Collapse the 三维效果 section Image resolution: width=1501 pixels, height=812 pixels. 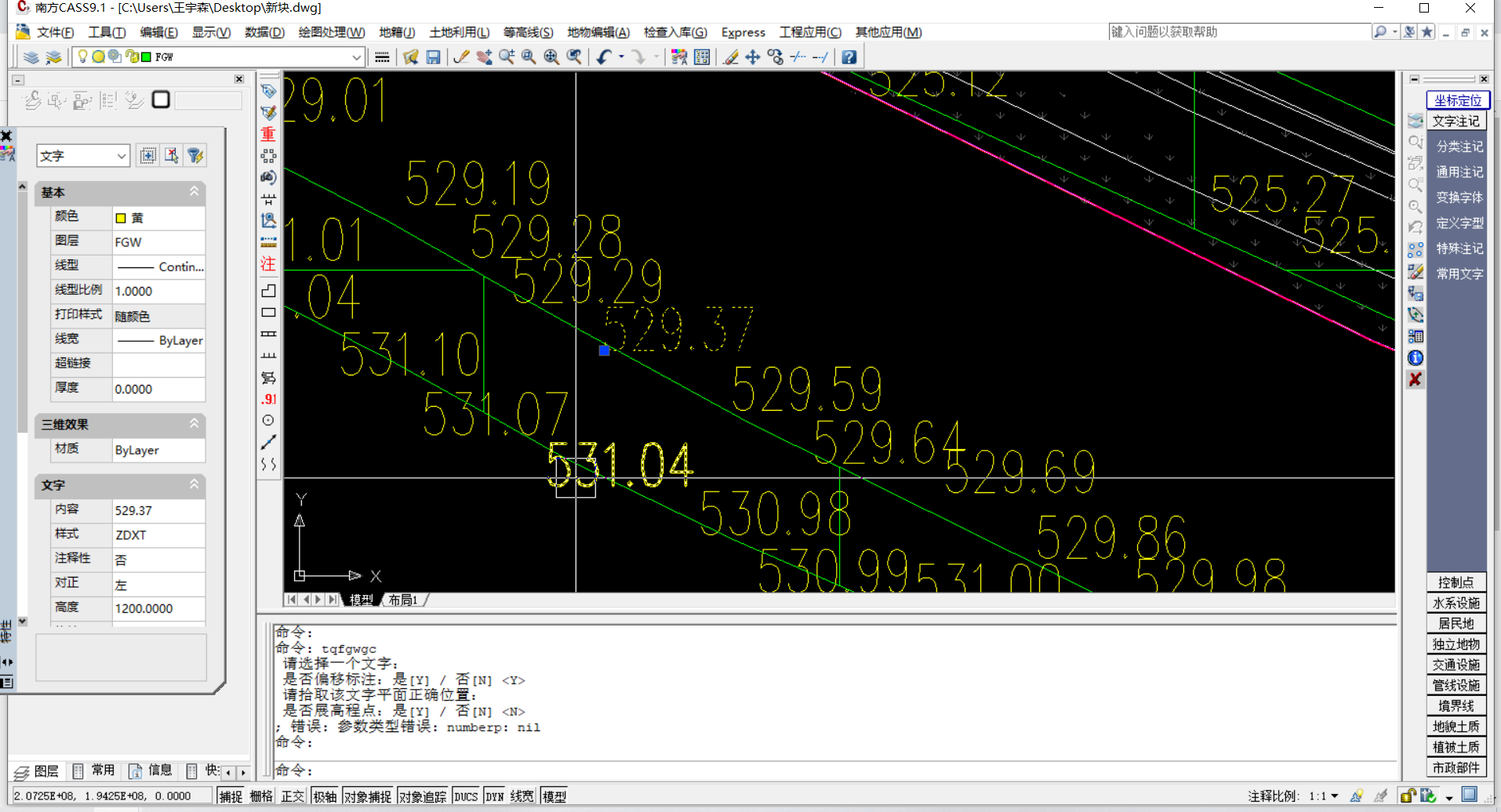[x=194, y=424]
